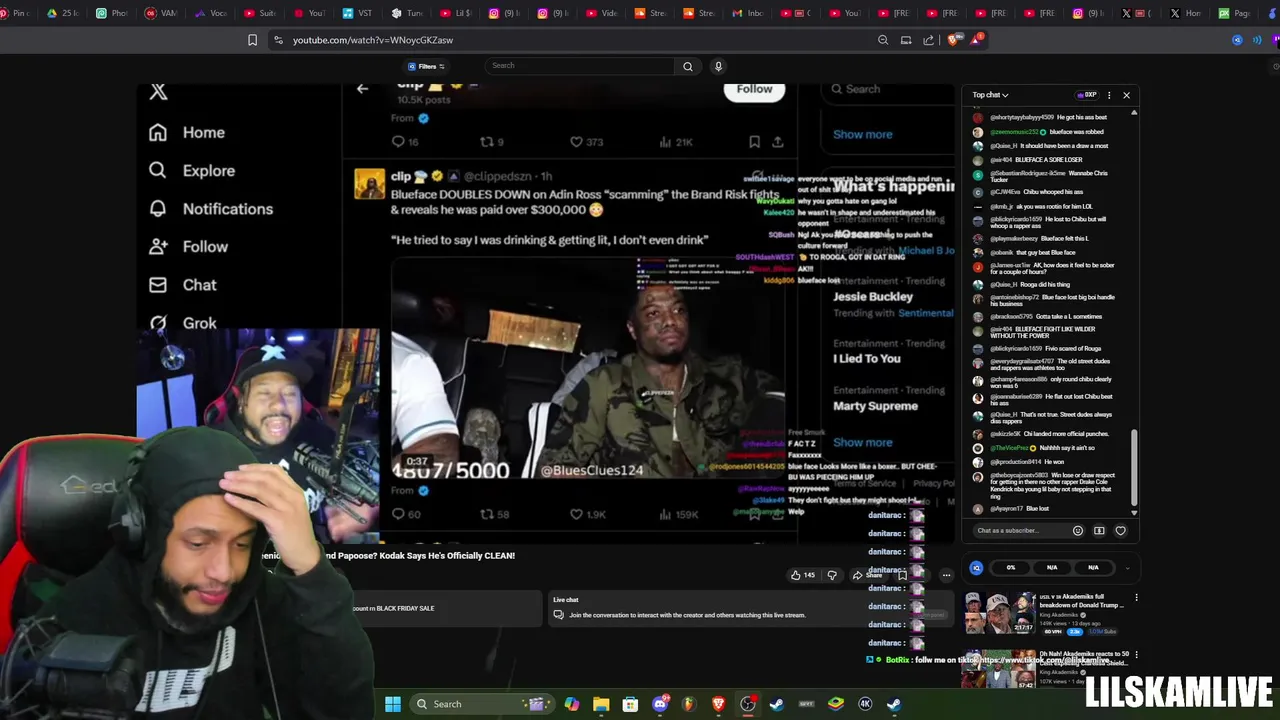Open the Filters control above video

click(426, 66)
